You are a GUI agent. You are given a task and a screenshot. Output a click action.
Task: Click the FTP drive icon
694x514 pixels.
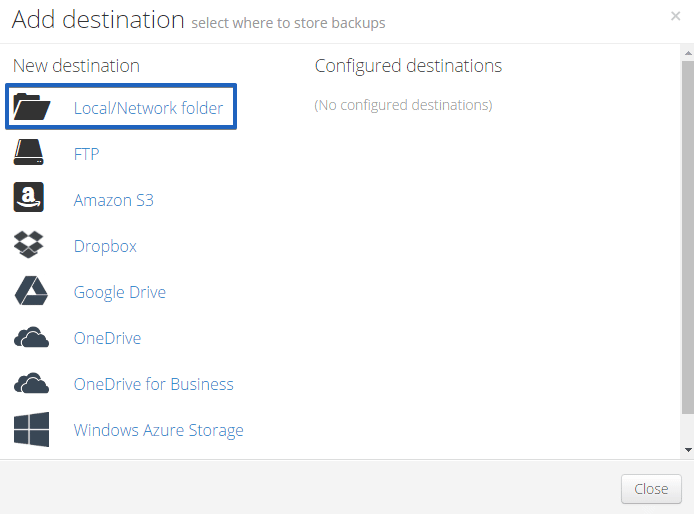[x=28, y=152]
